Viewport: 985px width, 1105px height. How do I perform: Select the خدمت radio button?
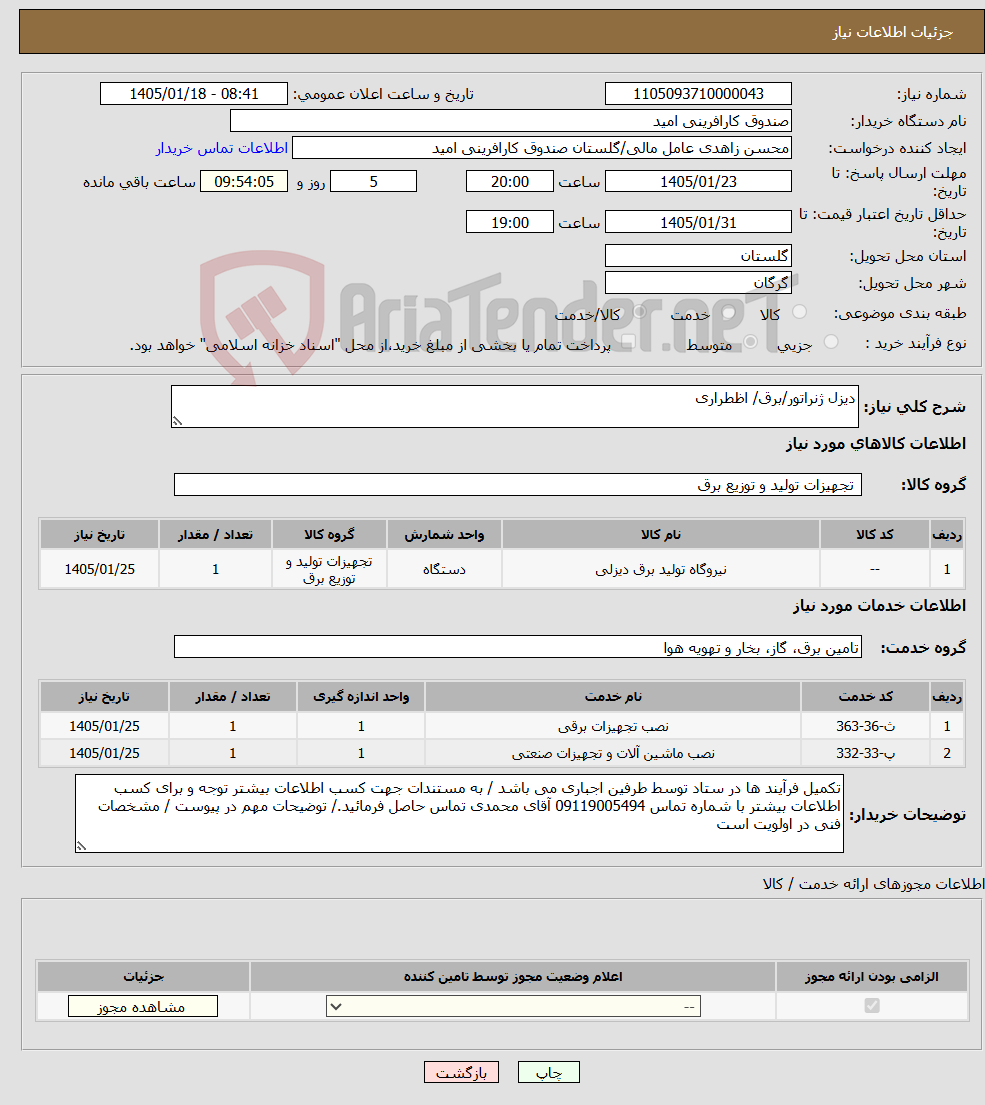[x=729, y=311]
